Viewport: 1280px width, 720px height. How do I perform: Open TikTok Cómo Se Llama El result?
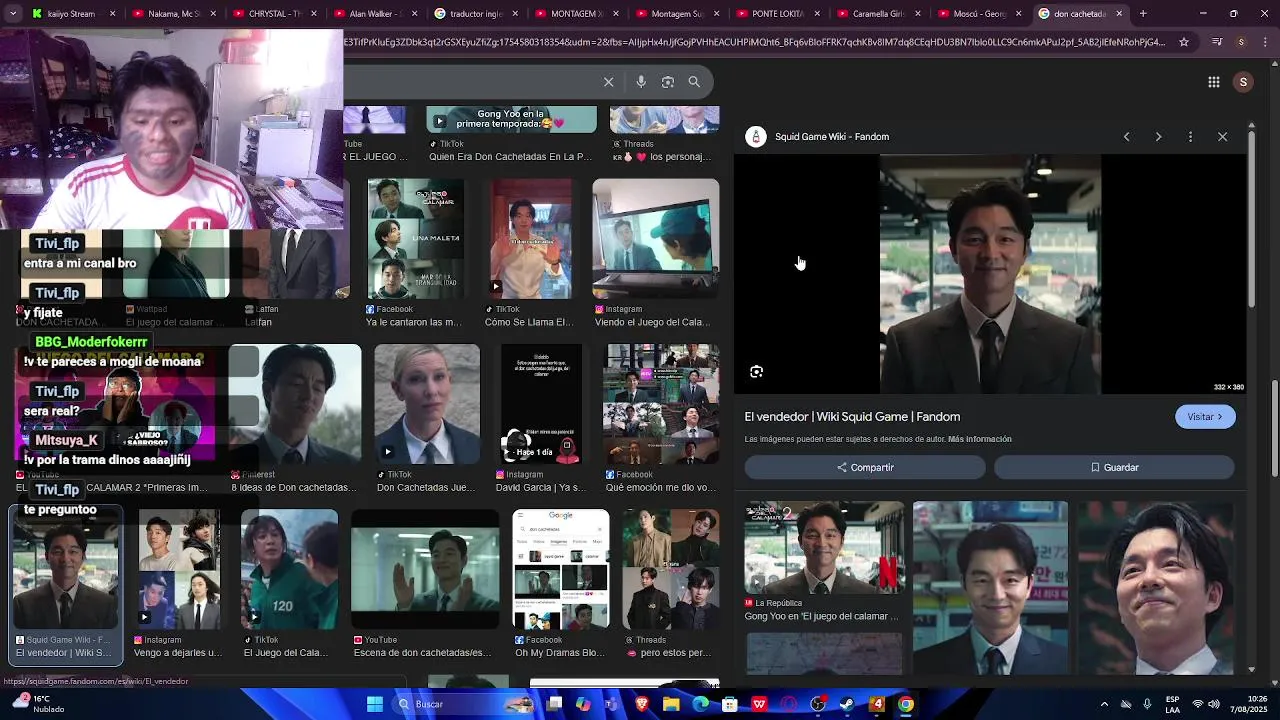530,239
